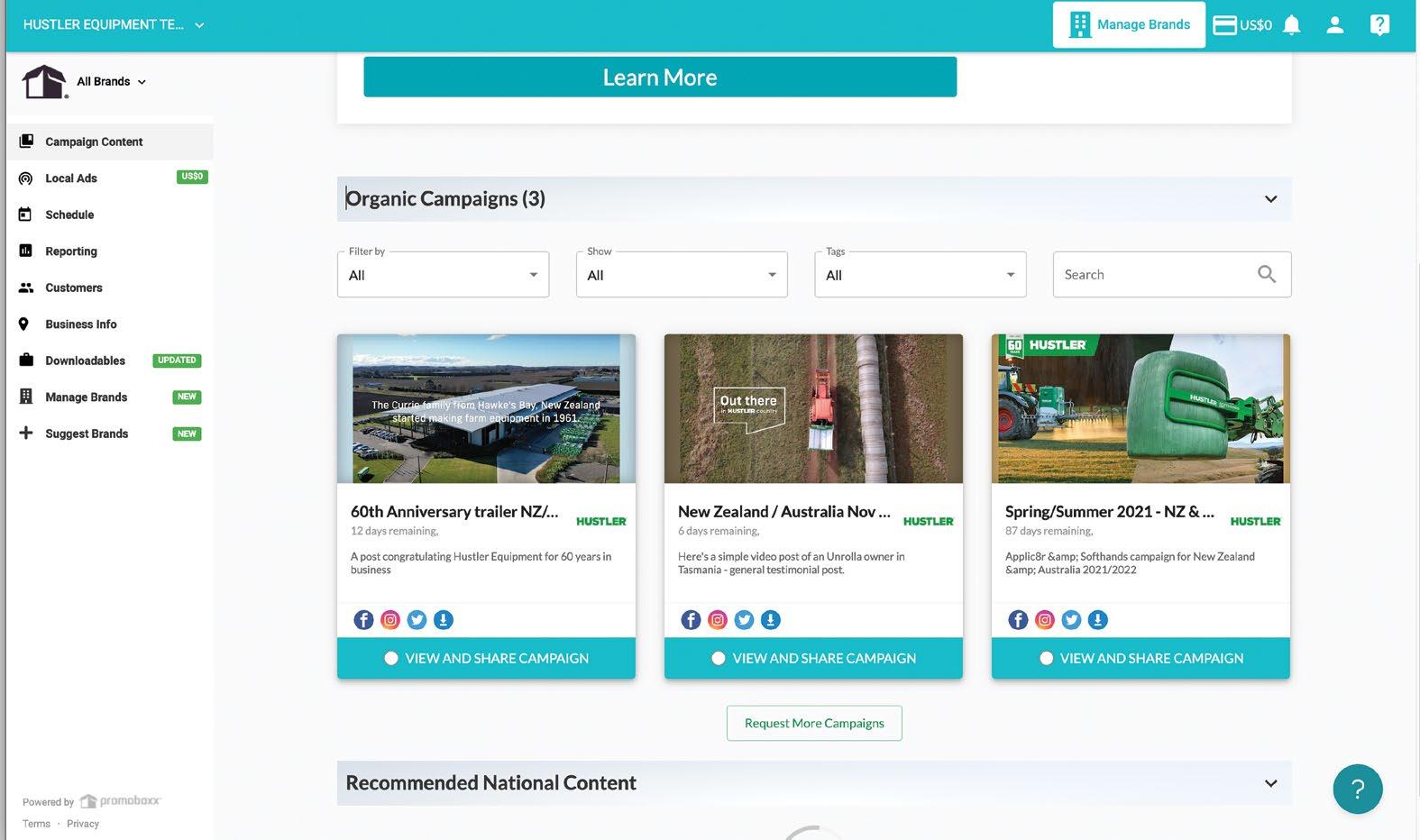Expand the All Brands selector
The height and width of the screenshot is (840, 1420).
tap(111, 81)
